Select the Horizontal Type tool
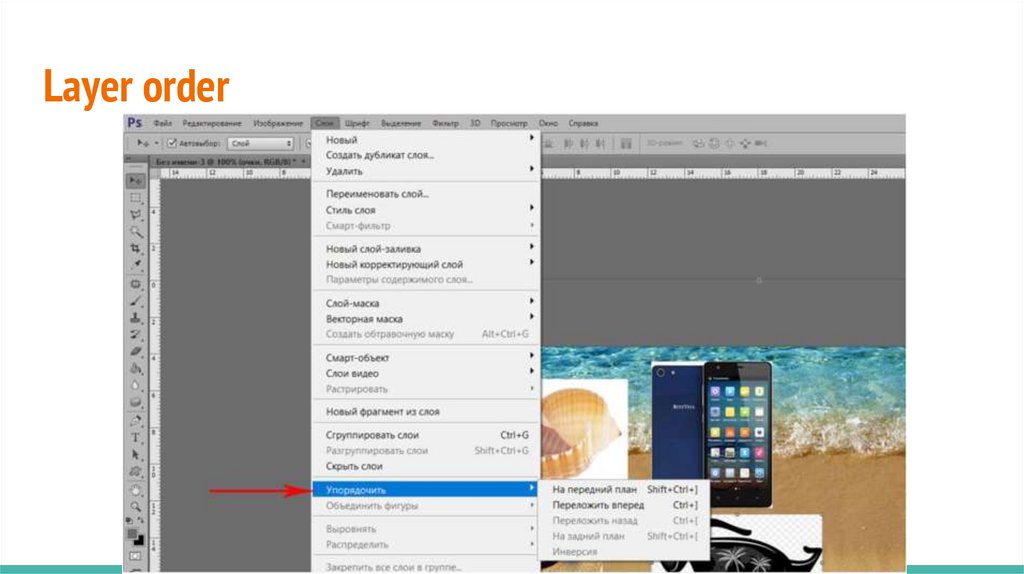 click(x=135, y=438)
